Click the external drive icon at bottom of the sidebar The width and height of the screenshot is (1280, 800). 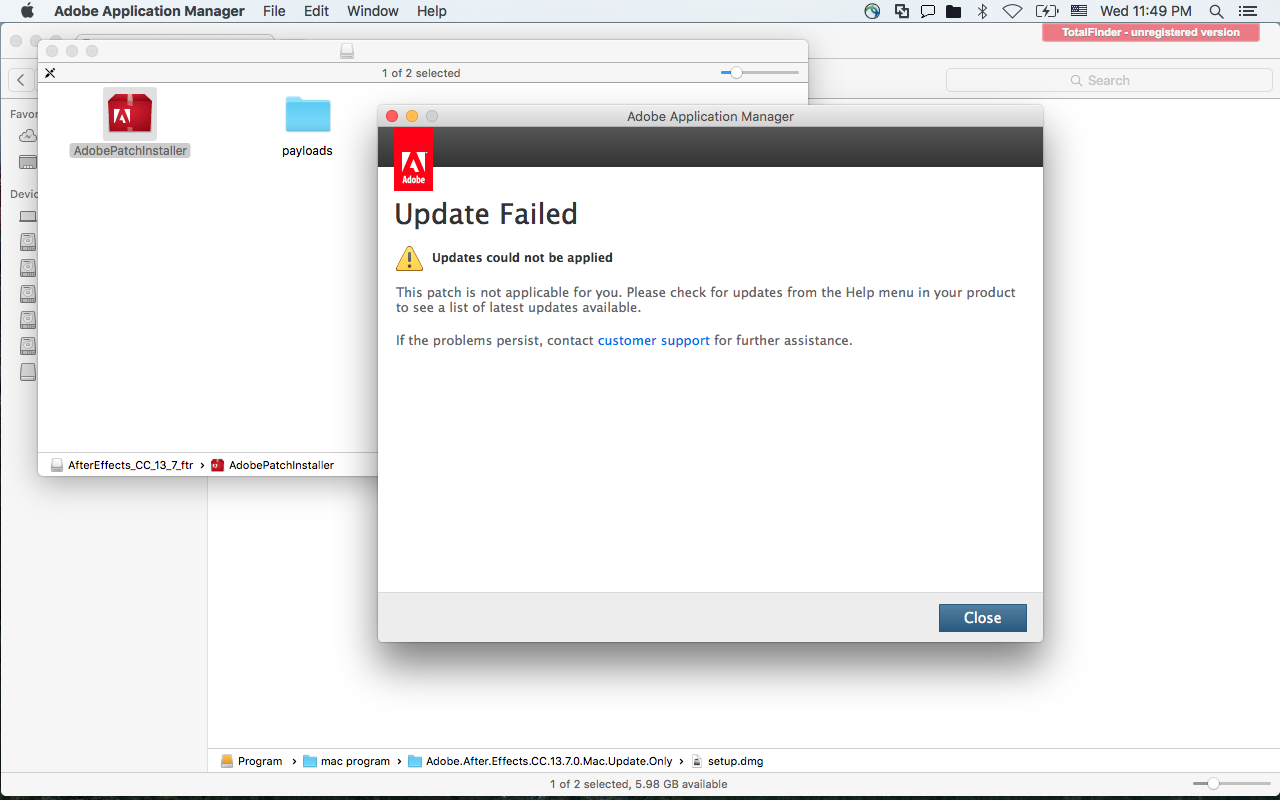coord(28,372)
